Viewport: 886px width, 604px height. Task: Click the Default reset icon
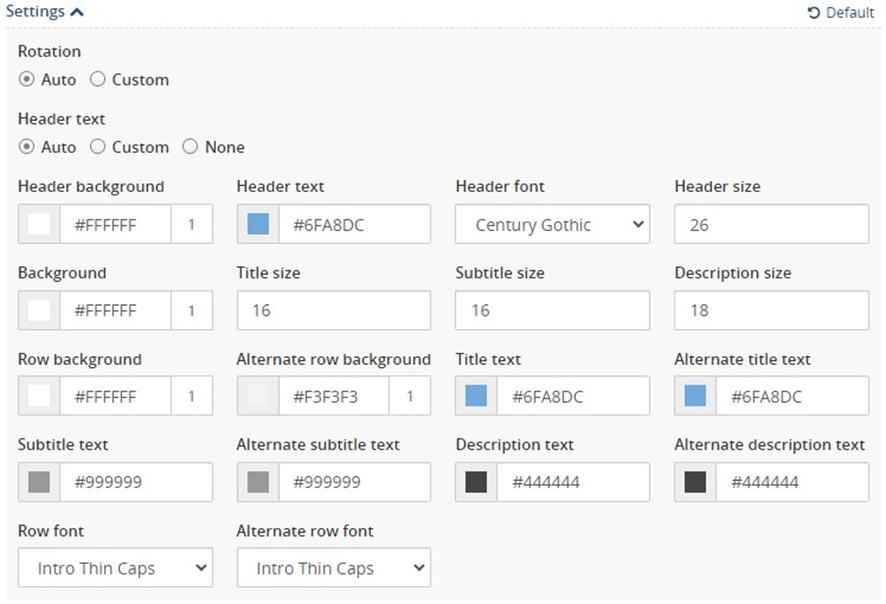[814, 12]
